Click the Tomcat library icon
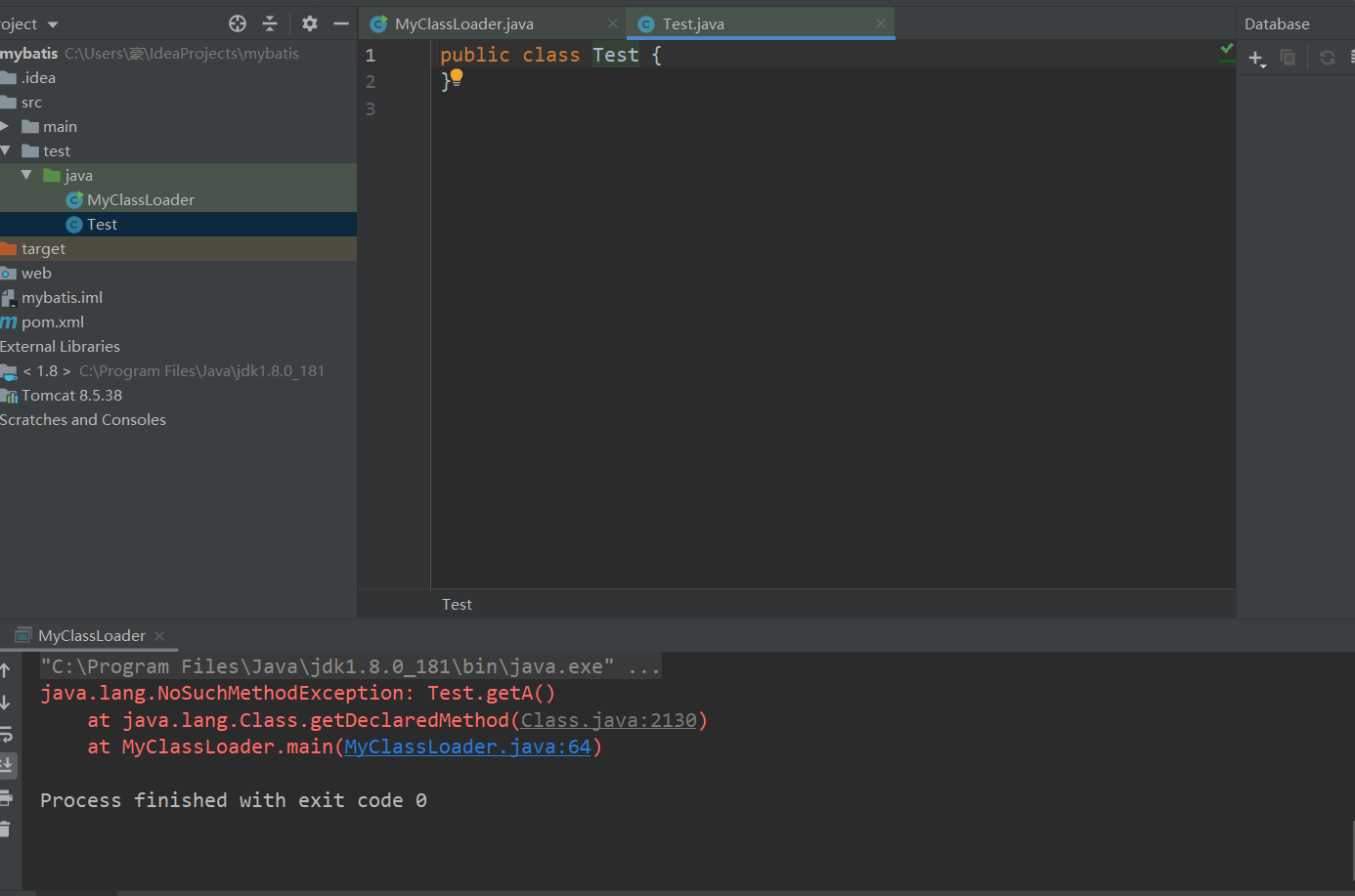Image resolution: width=1355 pixels, height=896 pixels. [9, 395]
